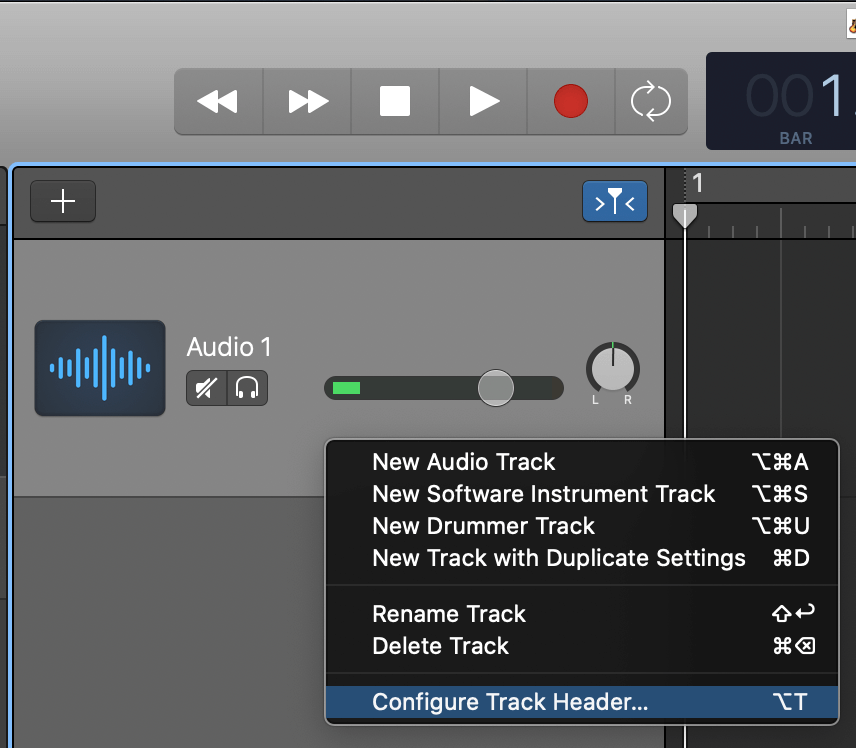Viewport: 856px width, 748px height.
Task: Toggle record arm by clicking the record circle
Action: (x=570, y=100)
